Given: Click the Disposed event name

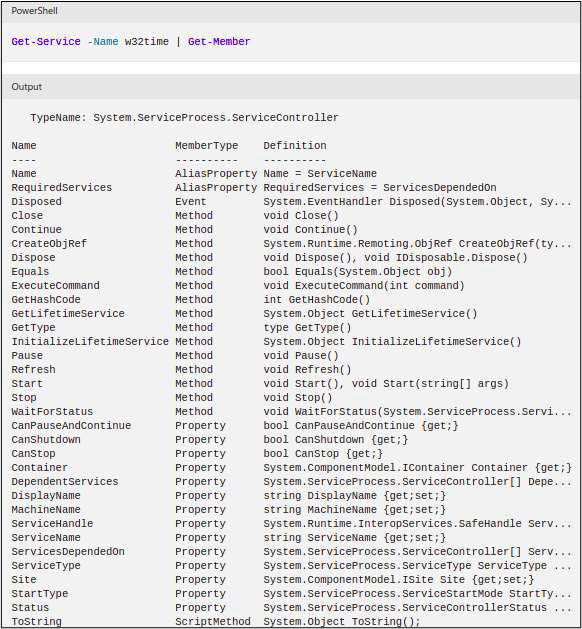Looking at the screenshot, I should tap(37, 202).
